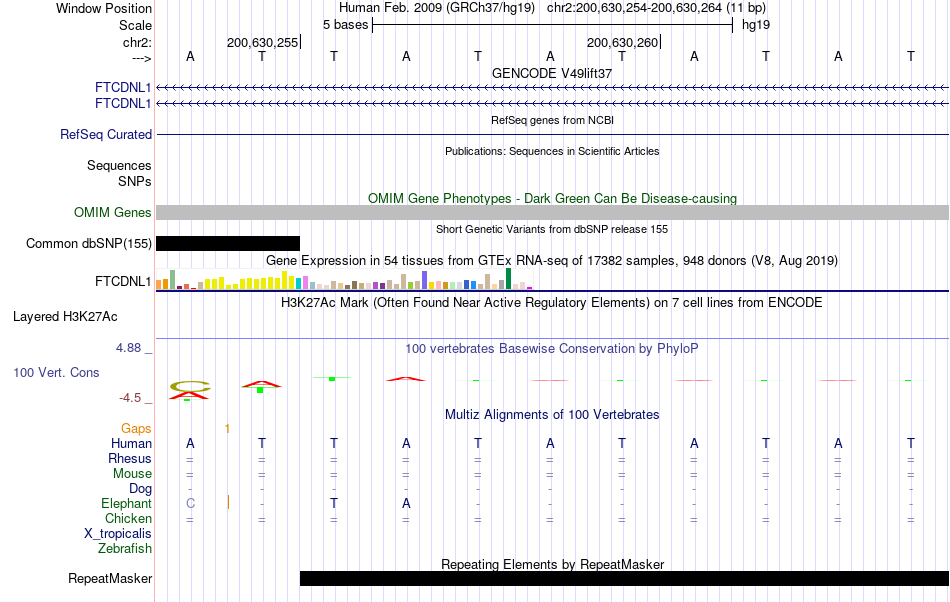
Task: Click the black RepeatMasker repeat block
Action: 624,578
